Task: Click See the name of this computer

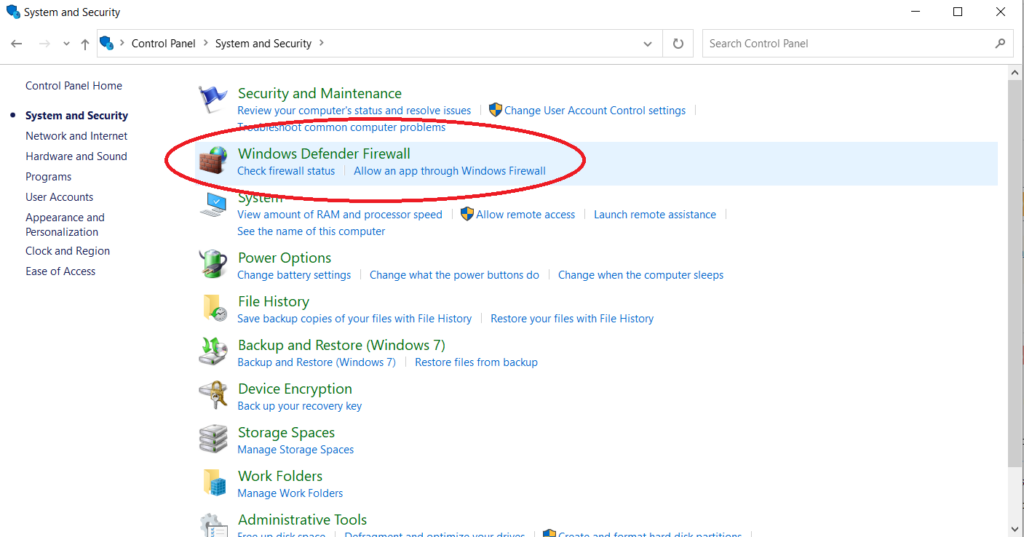Action: pos(311,231)
